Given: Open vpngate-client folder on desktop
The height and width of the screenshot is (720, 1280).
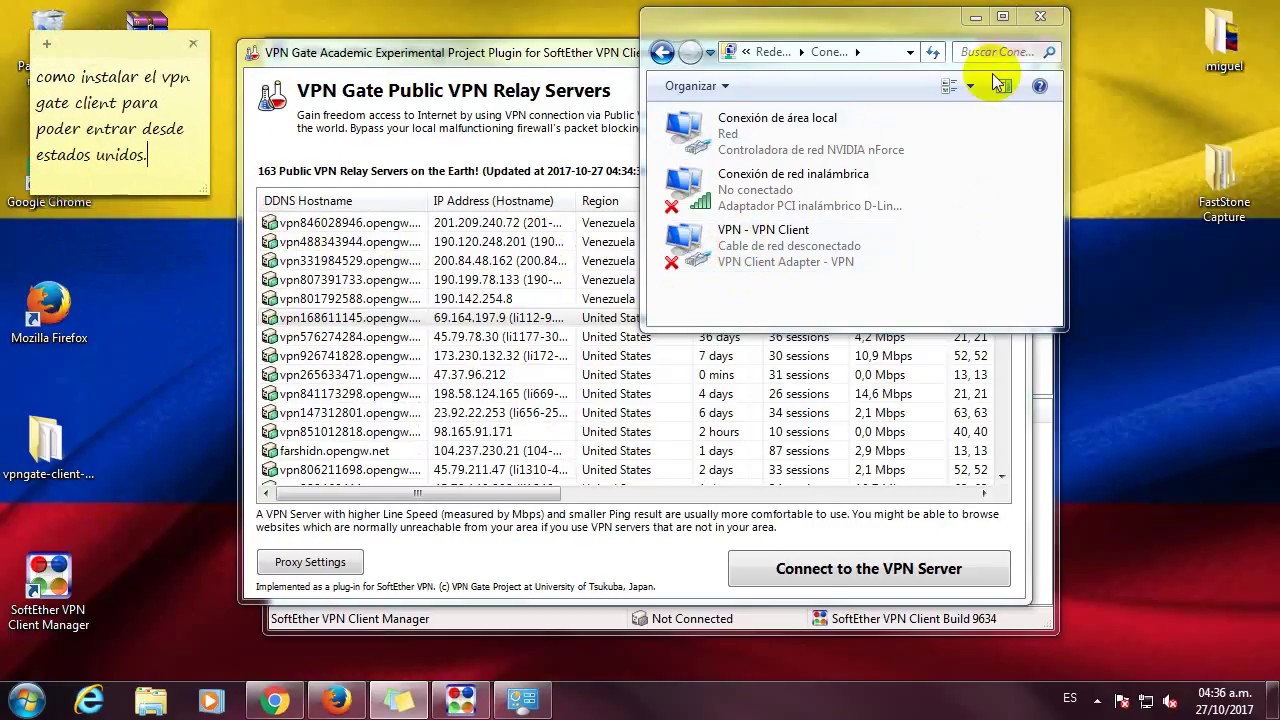Looking at the screenshot, I should [48, 447].
